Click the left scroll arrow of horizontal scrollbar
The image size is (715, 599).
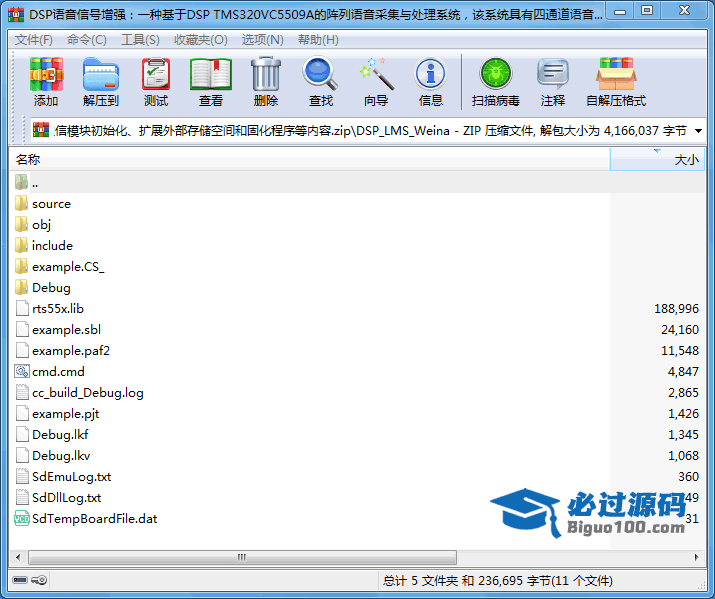click(x=18, y=557)
